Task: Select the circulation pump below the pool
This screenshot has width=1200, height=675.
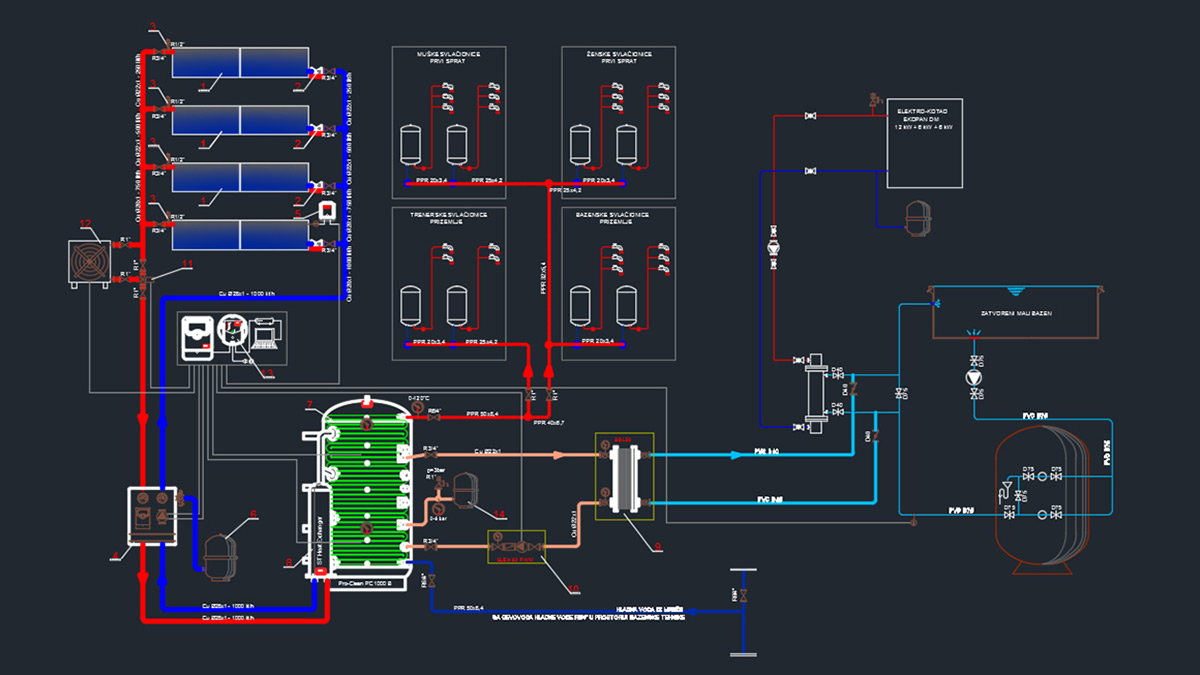Action: (974, 377)
